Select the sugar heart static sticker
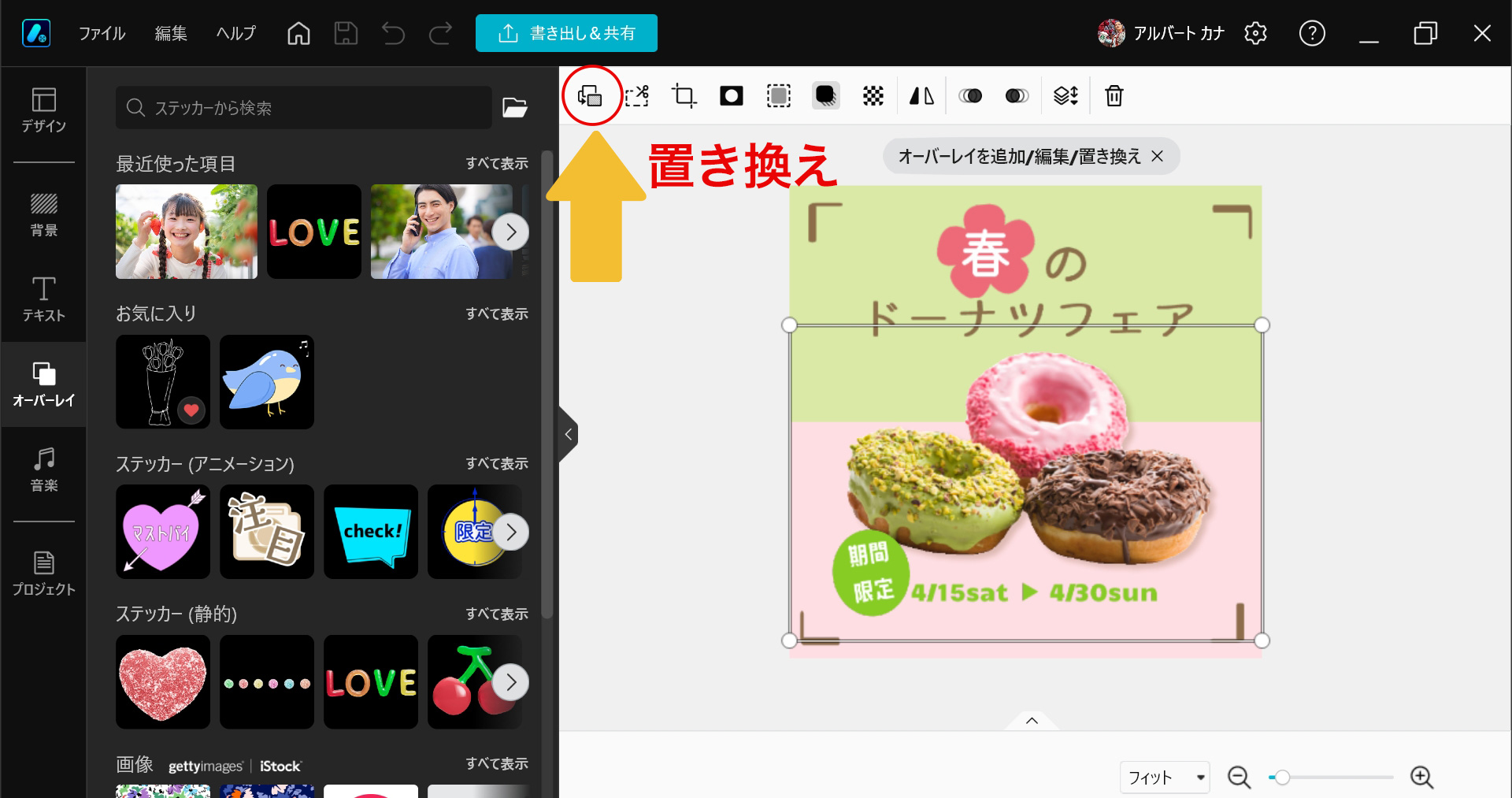The width and height of the screenshot is (1512, 798). [x=163, y=682]
